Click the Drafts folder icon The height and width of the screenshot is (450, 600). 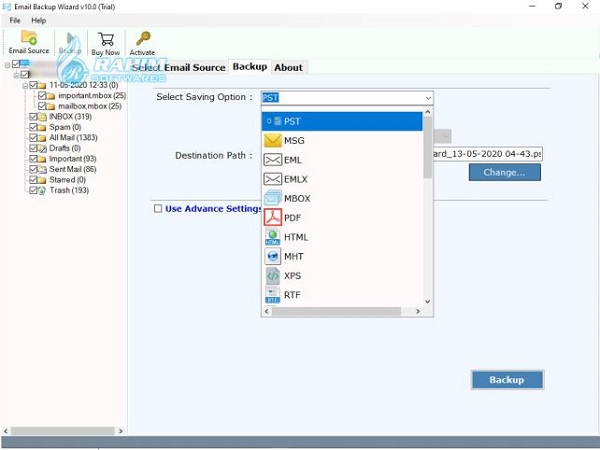42,148
